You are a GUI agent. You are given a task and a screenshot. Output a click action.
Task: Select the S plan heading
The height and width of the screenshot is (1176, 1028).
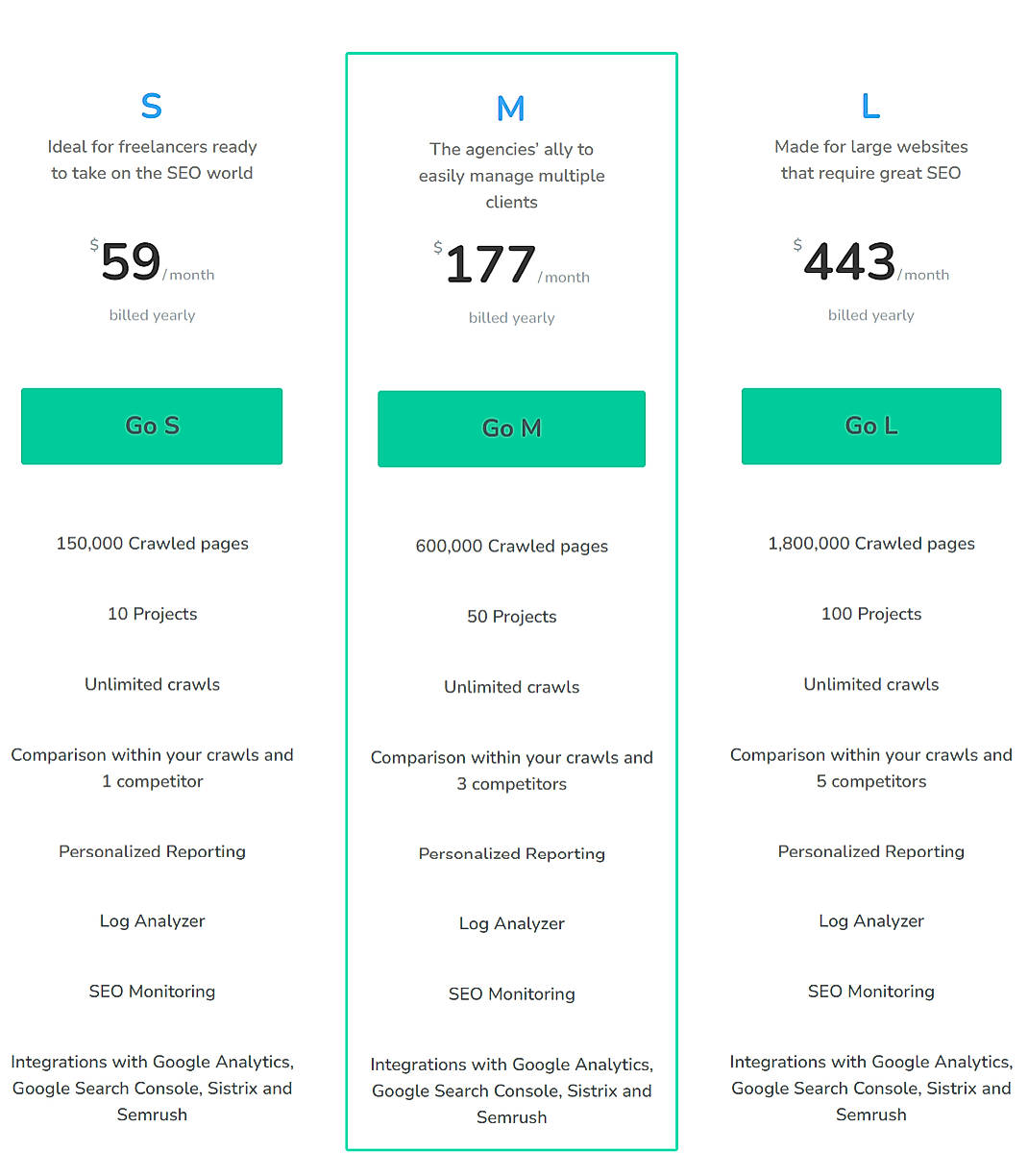pyautogui.click(x=151, y=106)
